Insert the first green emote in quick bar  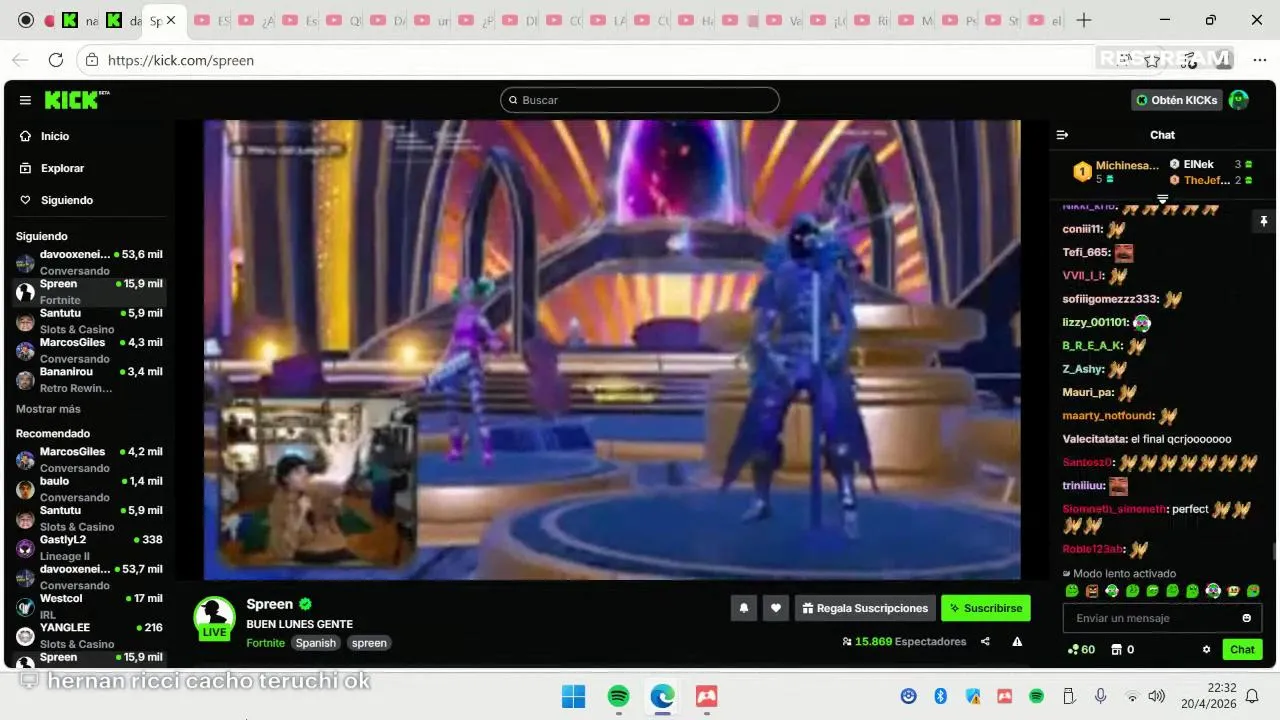pyautogui.click(x=1072, y=591)
